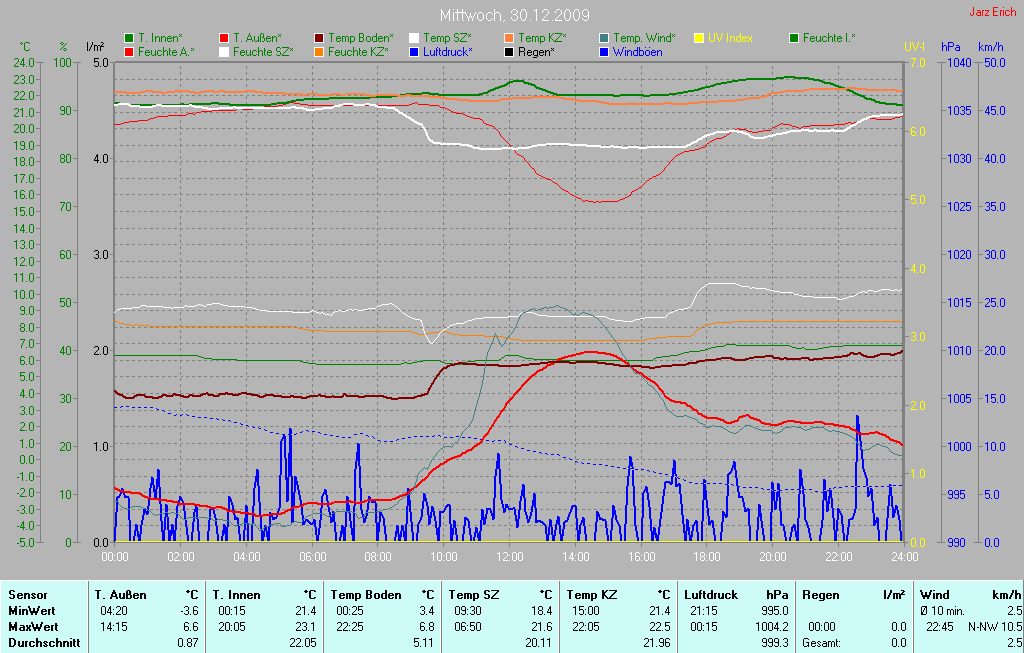The height and width of the screenshot is (653, 1024).
Task: Click the Jarz Erich author text
Action: (x=992, y=12)
